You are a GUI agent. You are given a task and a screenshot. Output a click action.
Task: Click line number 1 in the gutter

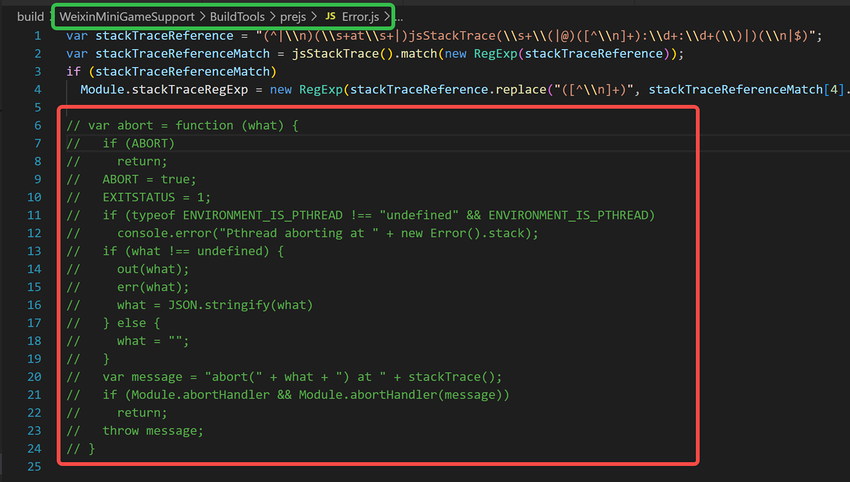[38, 36]
